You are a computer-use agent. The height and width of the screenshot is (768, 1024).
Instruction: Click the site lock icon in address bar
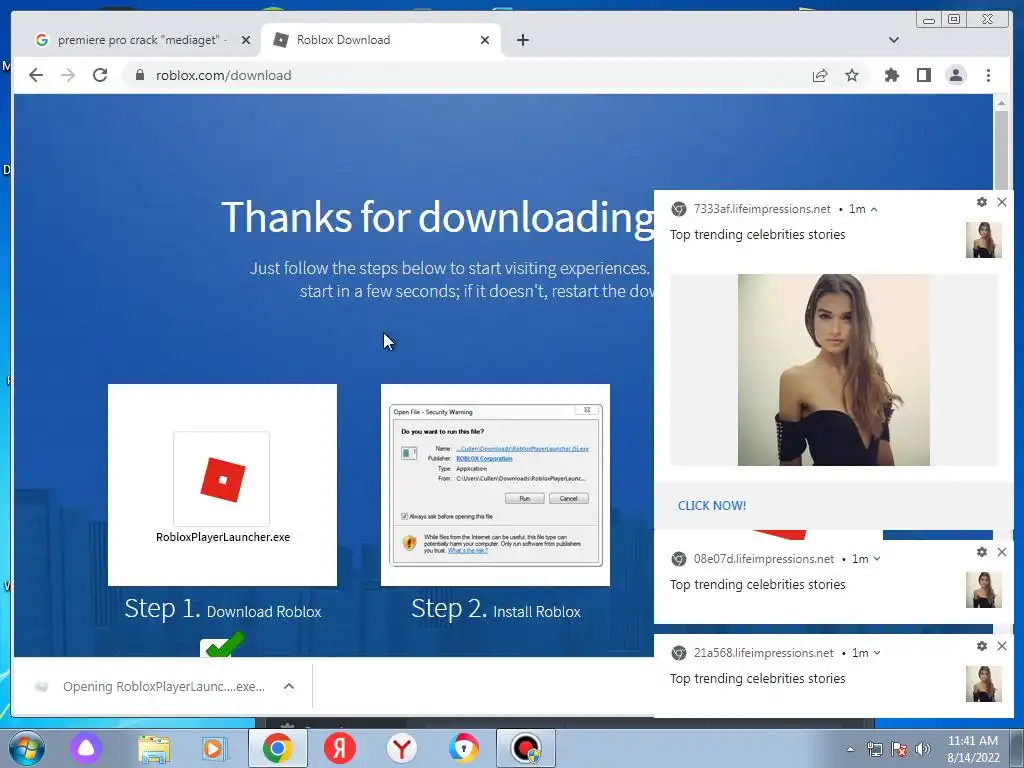(140, 76)
